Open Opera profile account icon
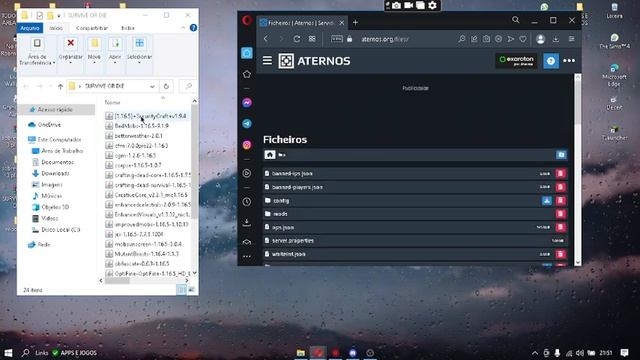This screenshot has width=640, height=360. point(540,39)
